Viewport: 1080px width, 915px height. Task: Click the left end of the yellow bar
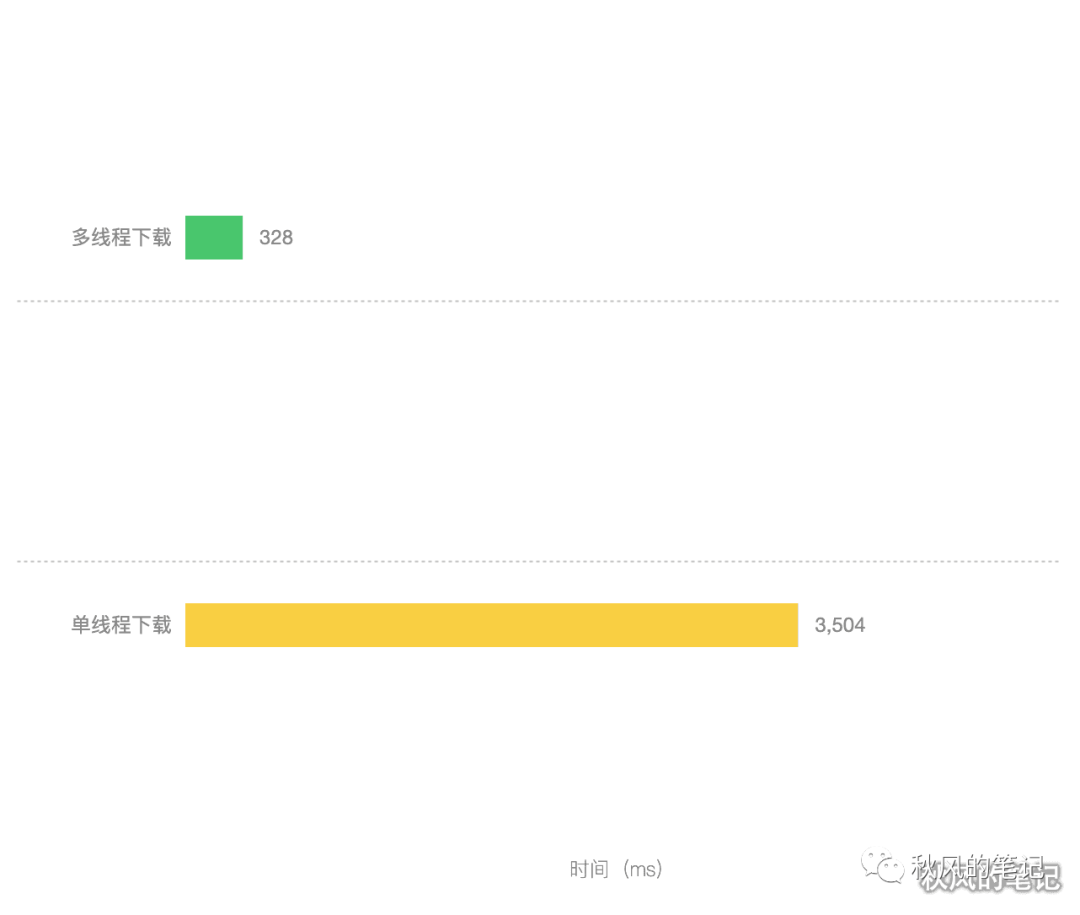click(190, 625)
